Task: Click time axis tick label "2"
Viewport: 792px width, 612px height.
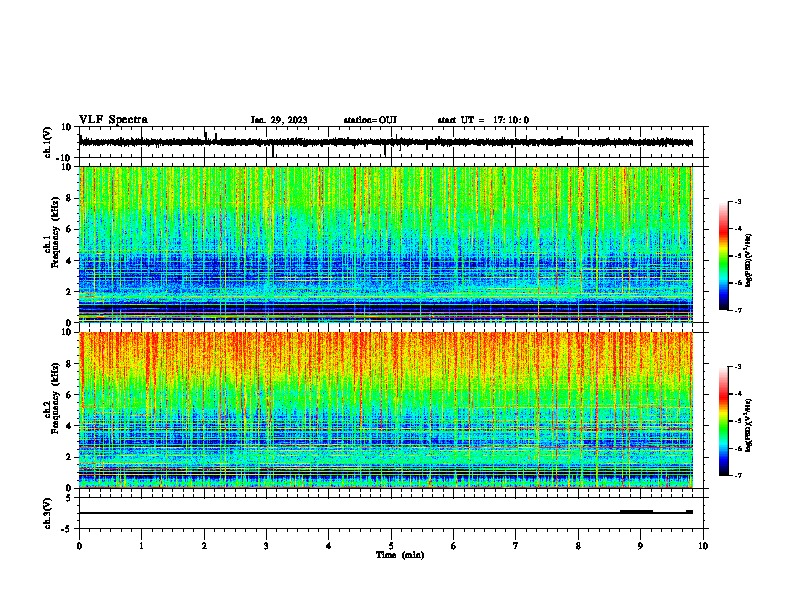Action: point(204,546)
